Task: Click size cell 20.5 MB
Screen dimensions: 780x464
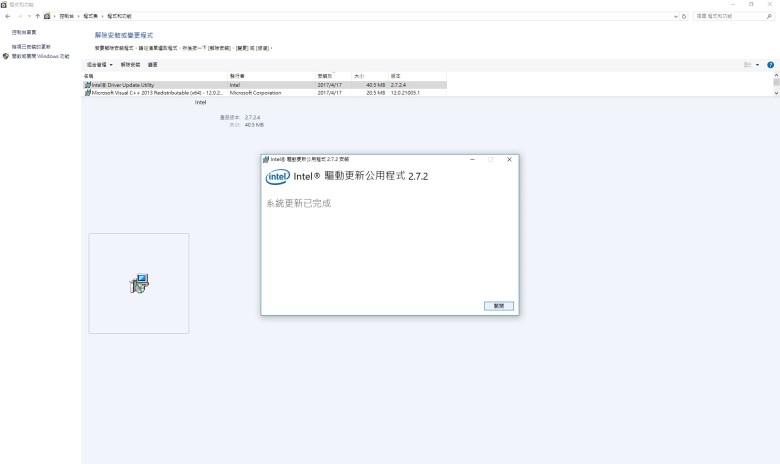Action: 376,93
